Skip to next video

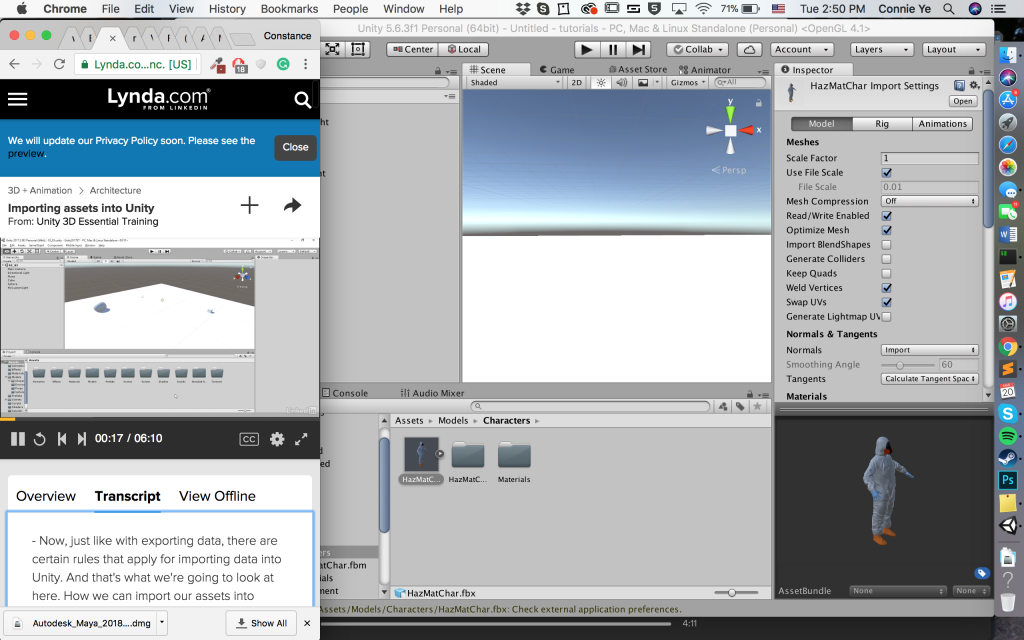(x=82, y=439)
